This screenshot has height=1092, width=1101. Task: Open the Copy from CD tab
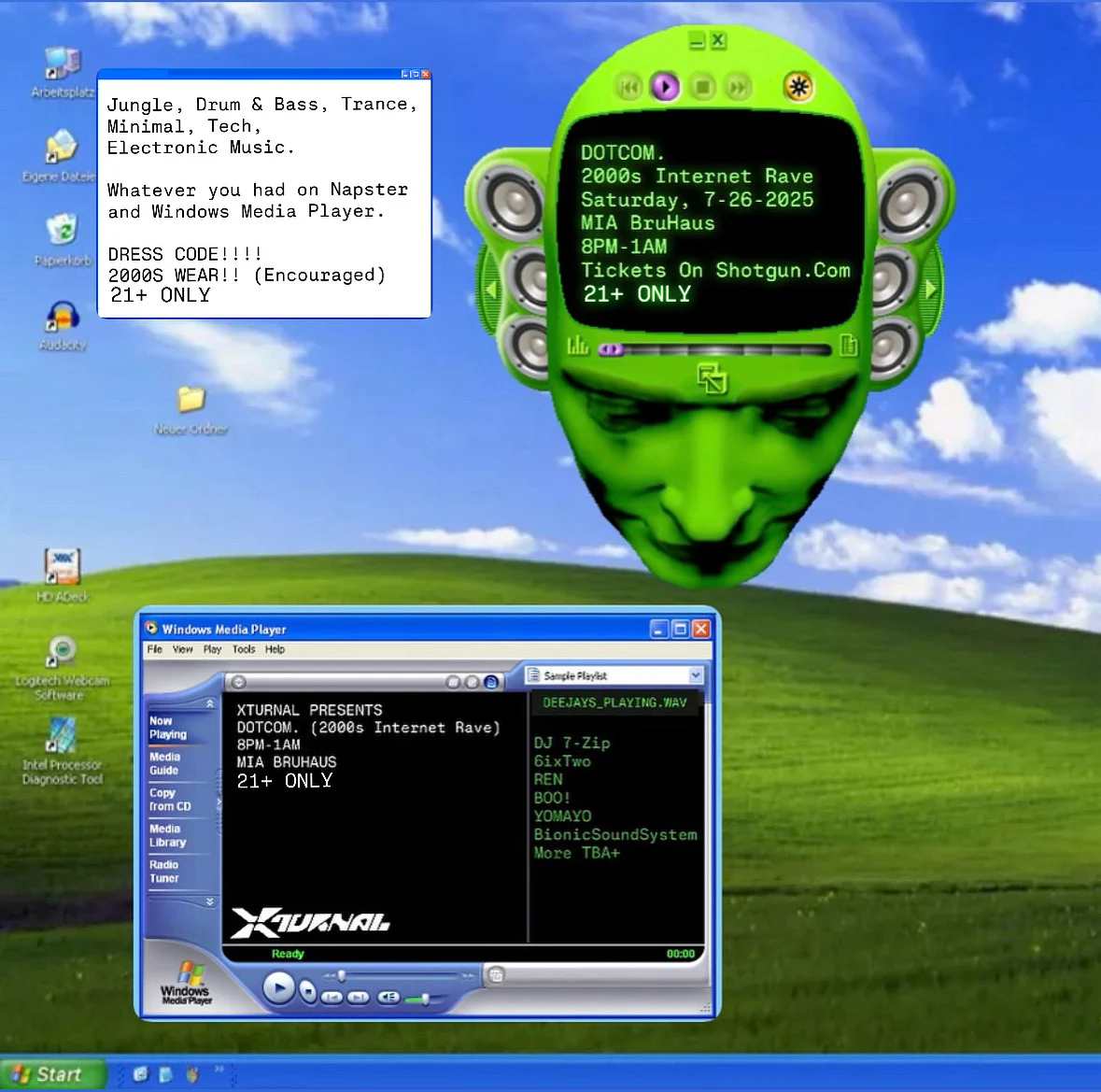tap(169, 800)
